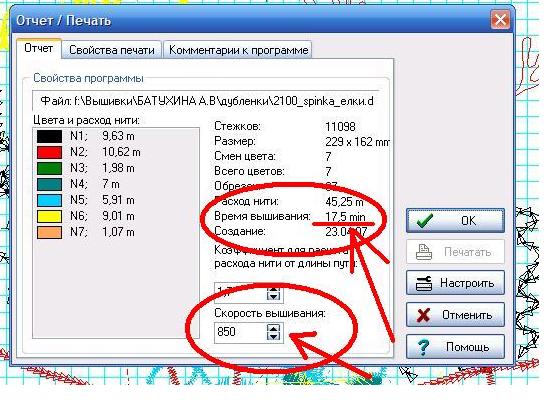Click the N3 usage 1,98 m
Image resolution: width=556 pixels, height=400 pixels.
pyautogui.click(x=118, y=168)
